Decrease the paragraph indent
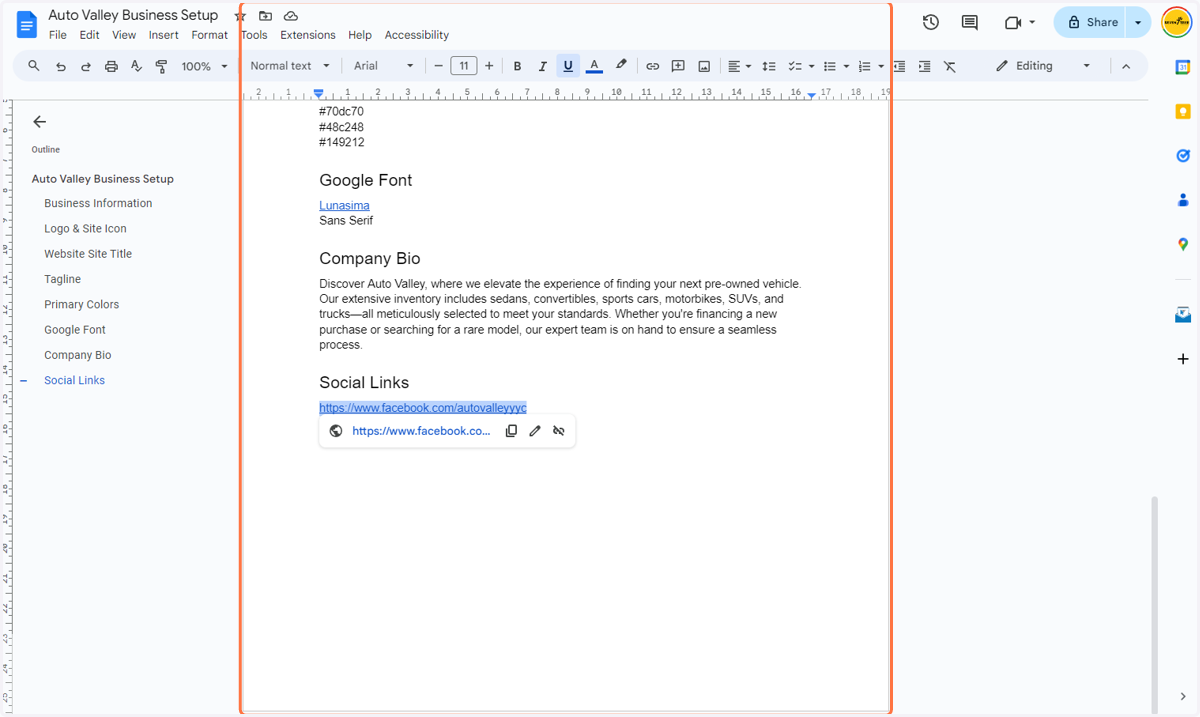 [899, 66]
